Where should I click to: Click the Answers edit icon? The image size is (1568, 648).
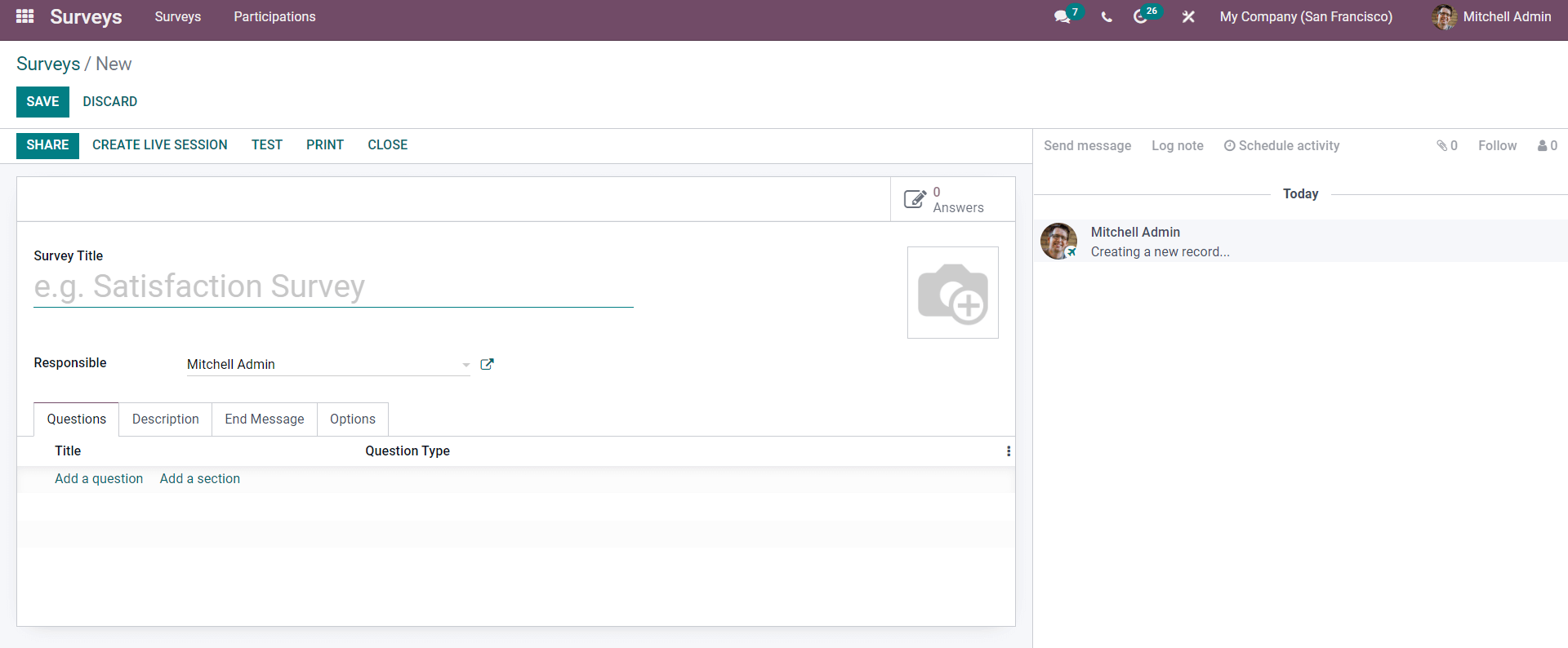click(x=915, y=199)
